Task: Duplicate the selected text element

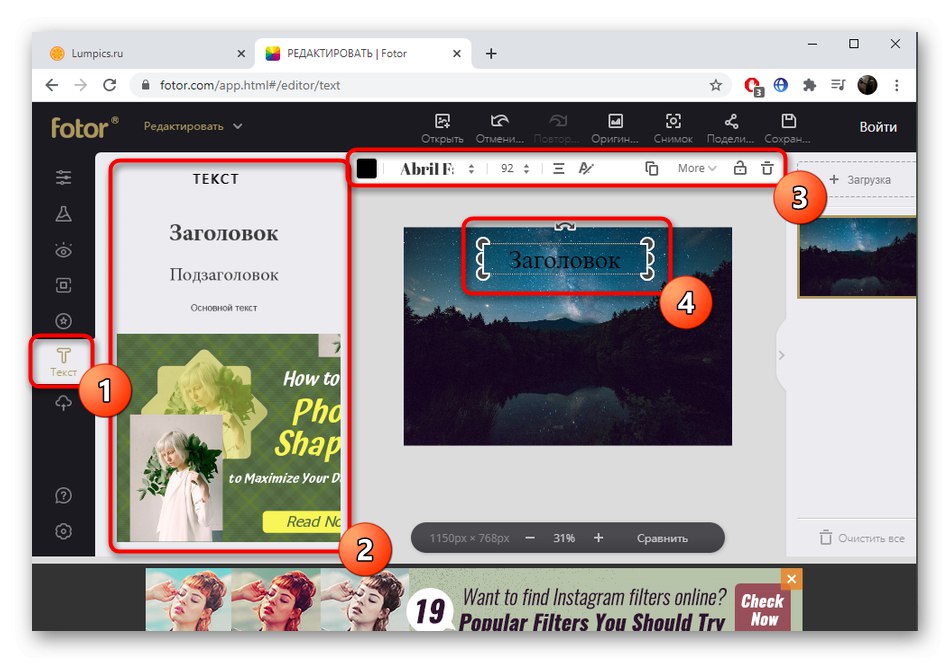Action: 652,168
